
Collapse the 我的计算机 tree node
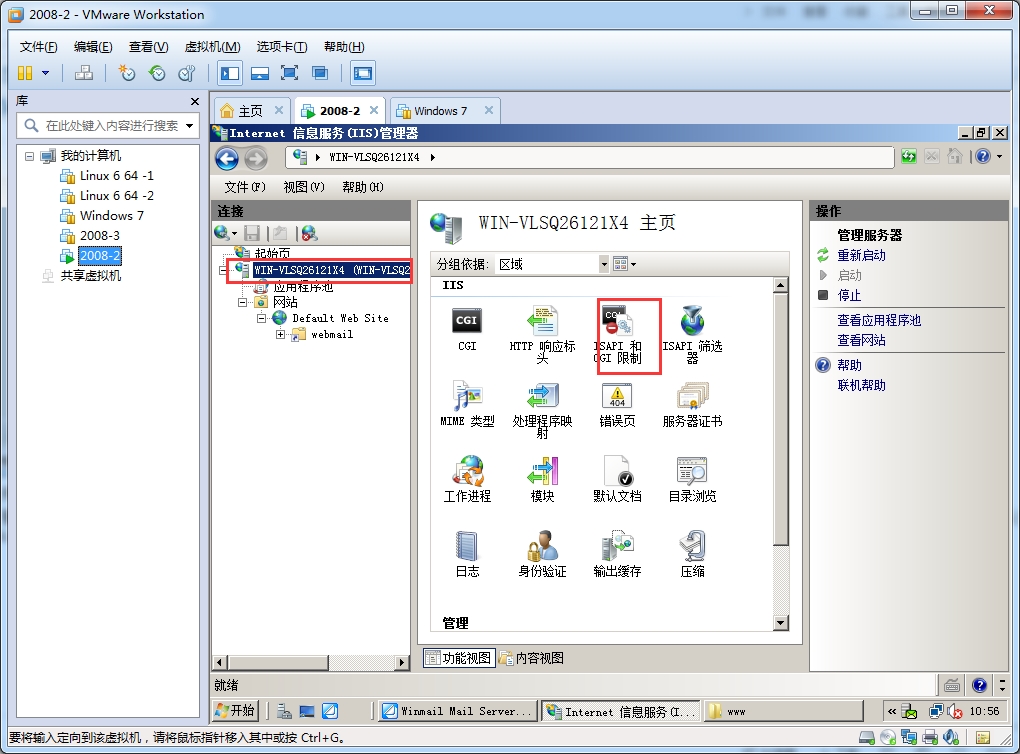29,156
